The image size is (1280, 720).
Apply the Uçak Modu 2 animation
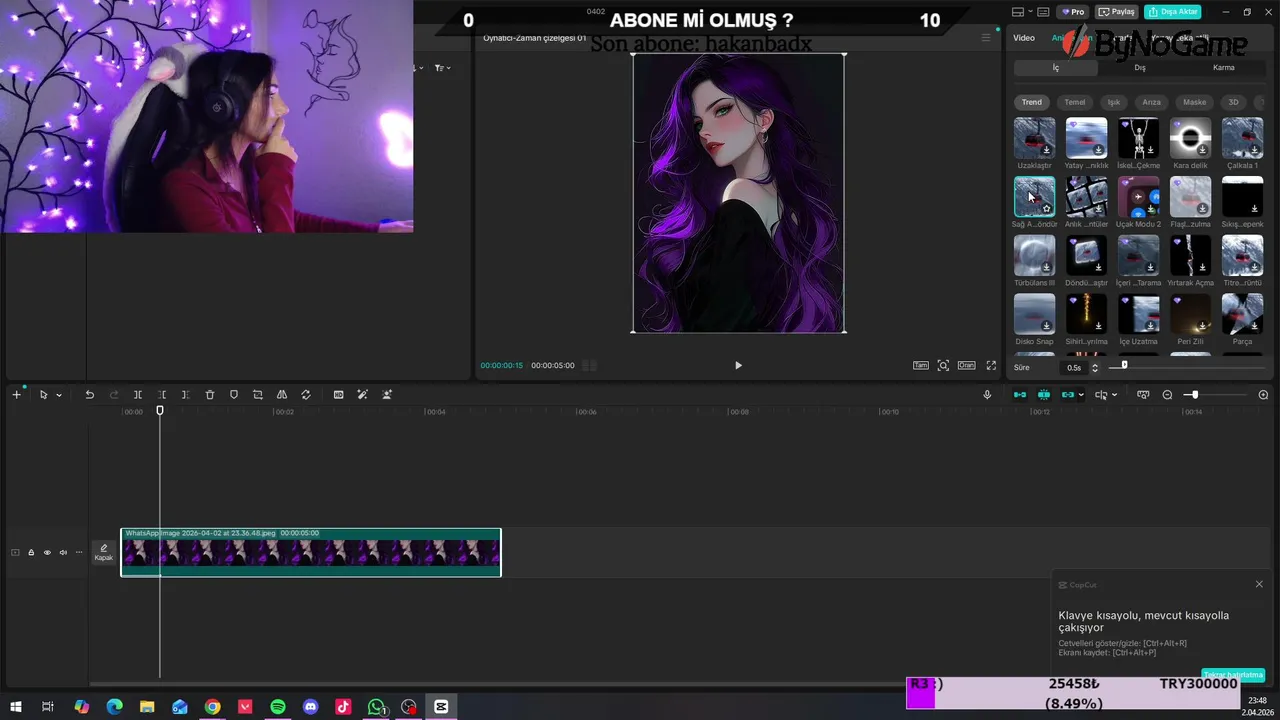pos(1138,197)
